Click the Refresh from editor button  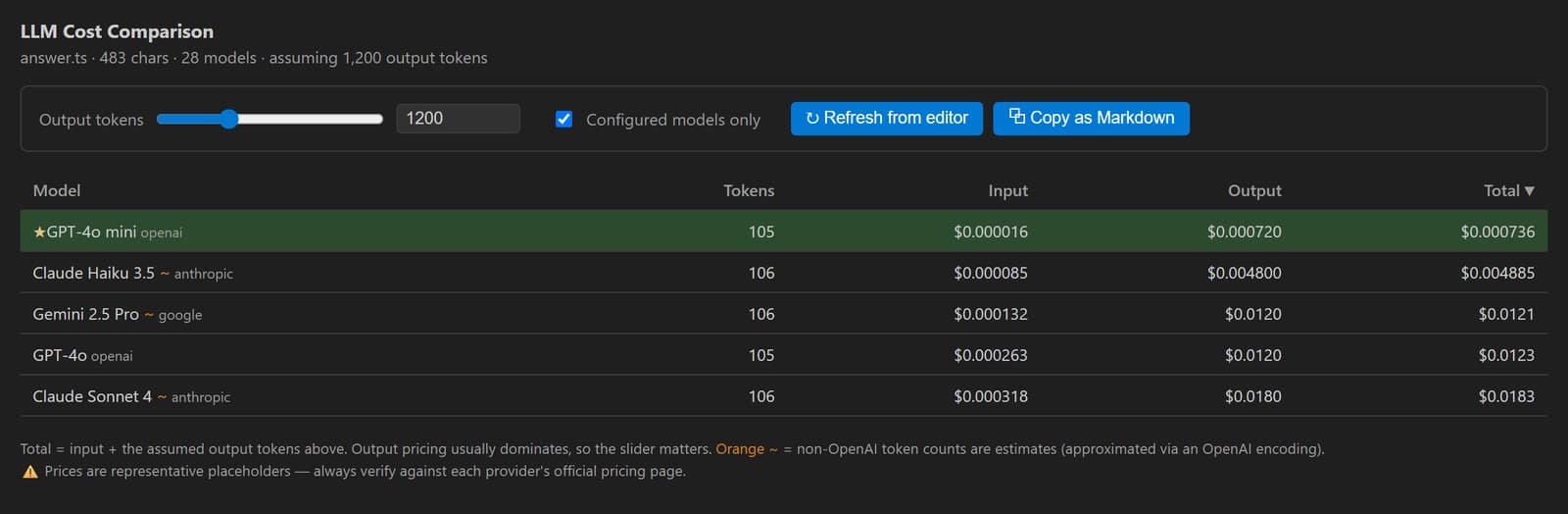coord(887,118)
